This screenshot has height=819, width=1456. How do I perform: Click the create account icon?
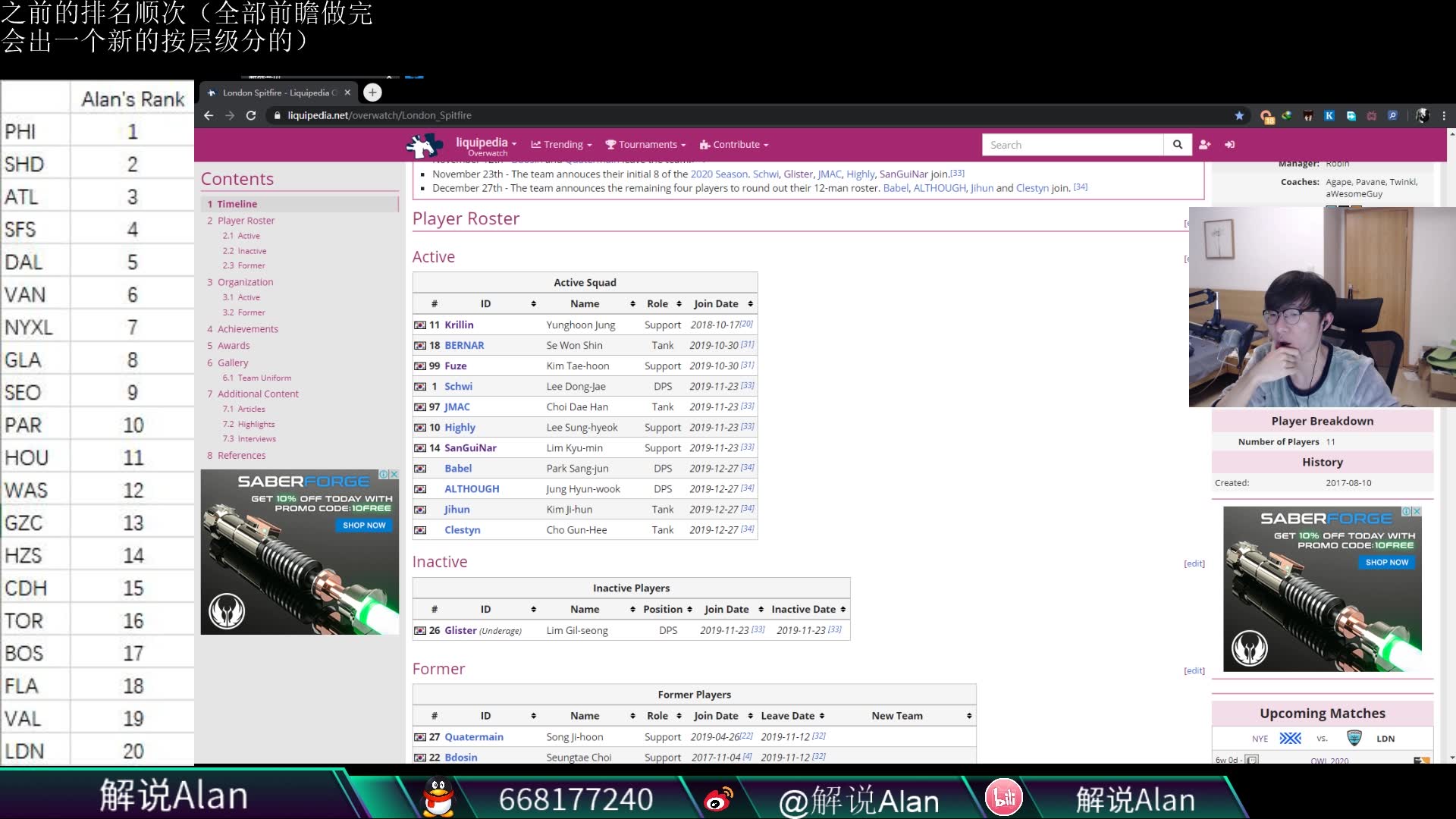(x=1205, y=145)
